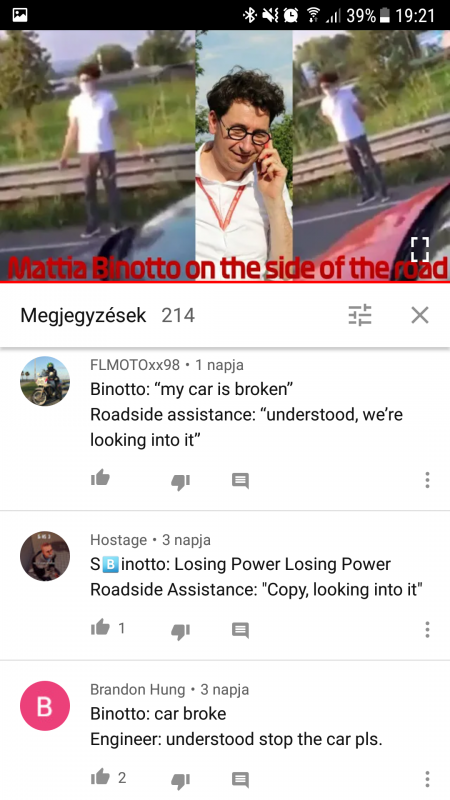The image size is (450, 800).
Task: Like FLMOTOxx98's comment with thumbs up
Action: coord(100,479)
